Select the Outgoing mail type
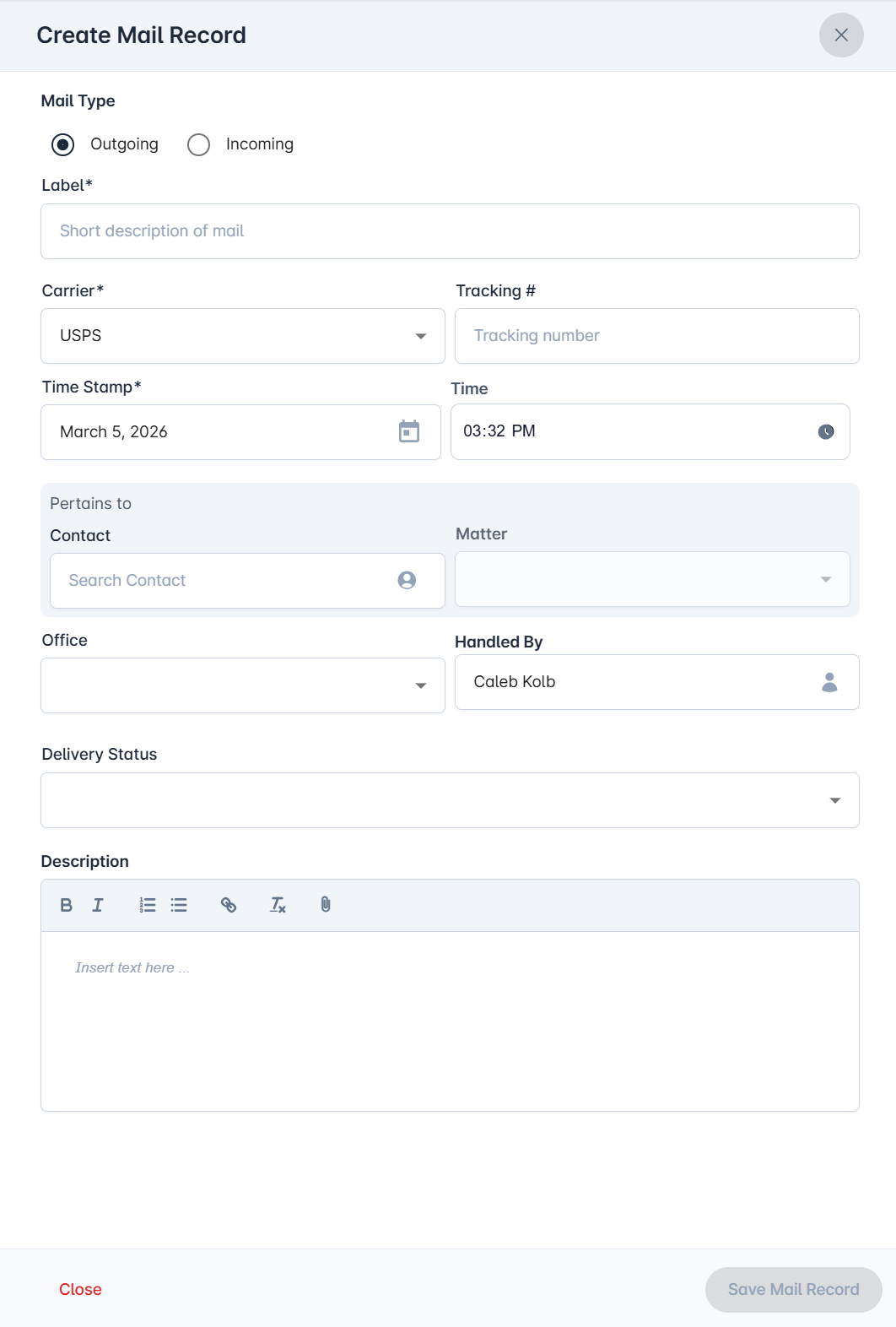Image resolution: width=896 pixels, height=1327 pixels. [x=63, y=144]
